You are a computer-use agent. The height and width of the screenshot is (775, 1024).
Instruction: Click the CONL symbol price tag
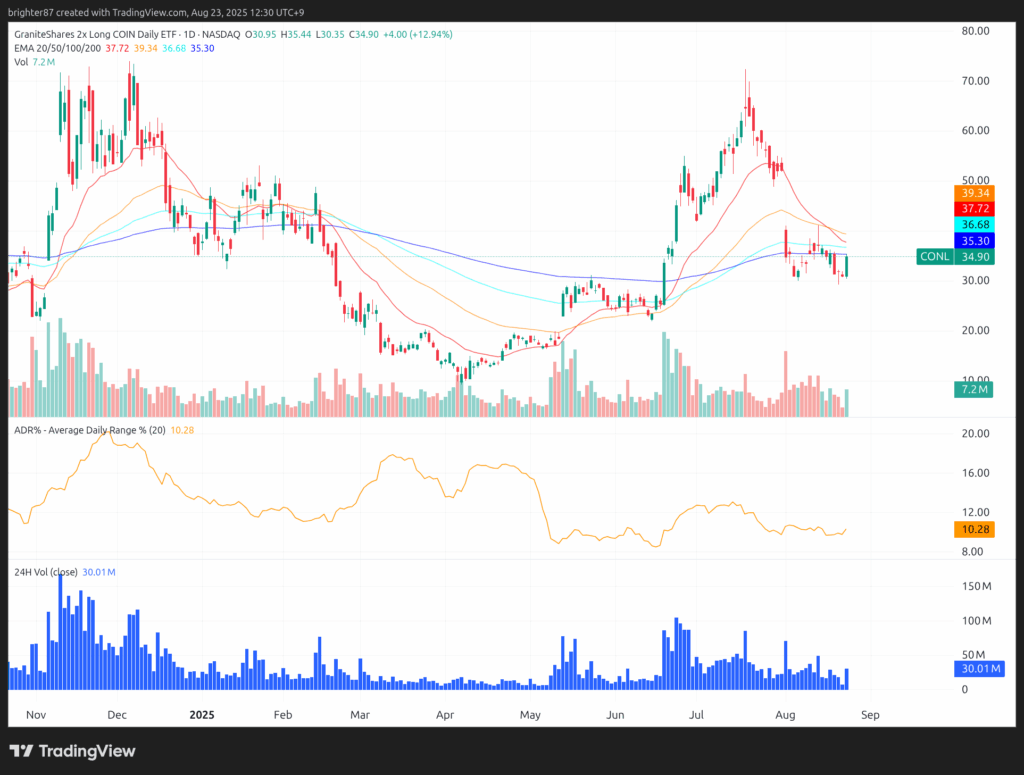[x=935, y=257]
